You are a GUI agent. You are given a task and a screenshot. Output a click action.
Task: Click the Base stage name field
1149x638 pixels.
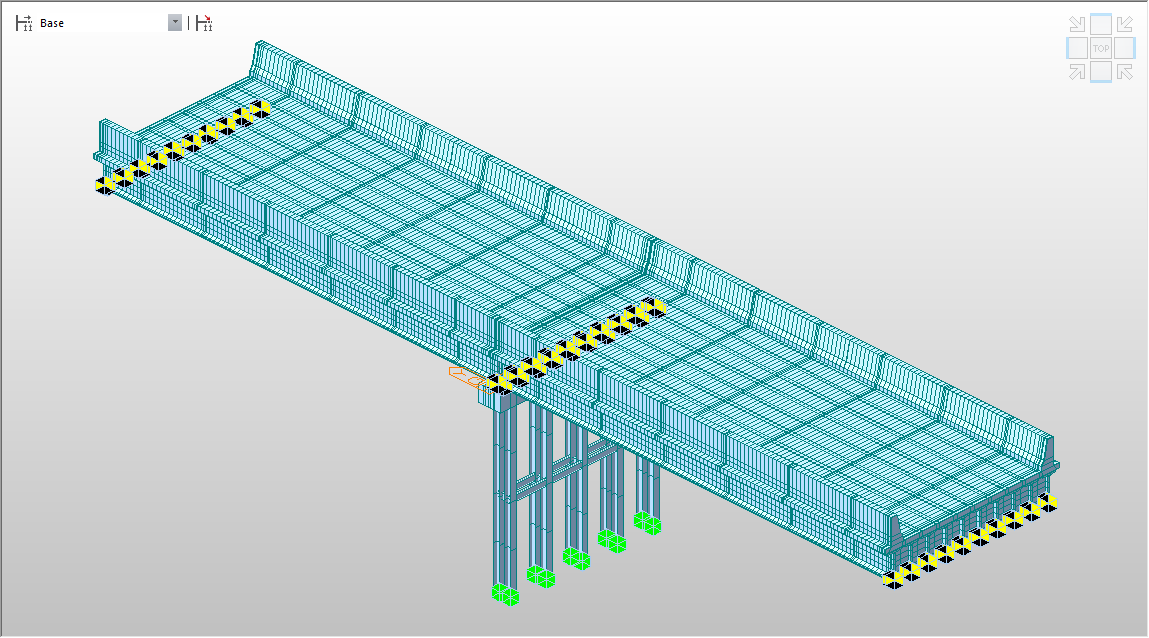point(100,23)
